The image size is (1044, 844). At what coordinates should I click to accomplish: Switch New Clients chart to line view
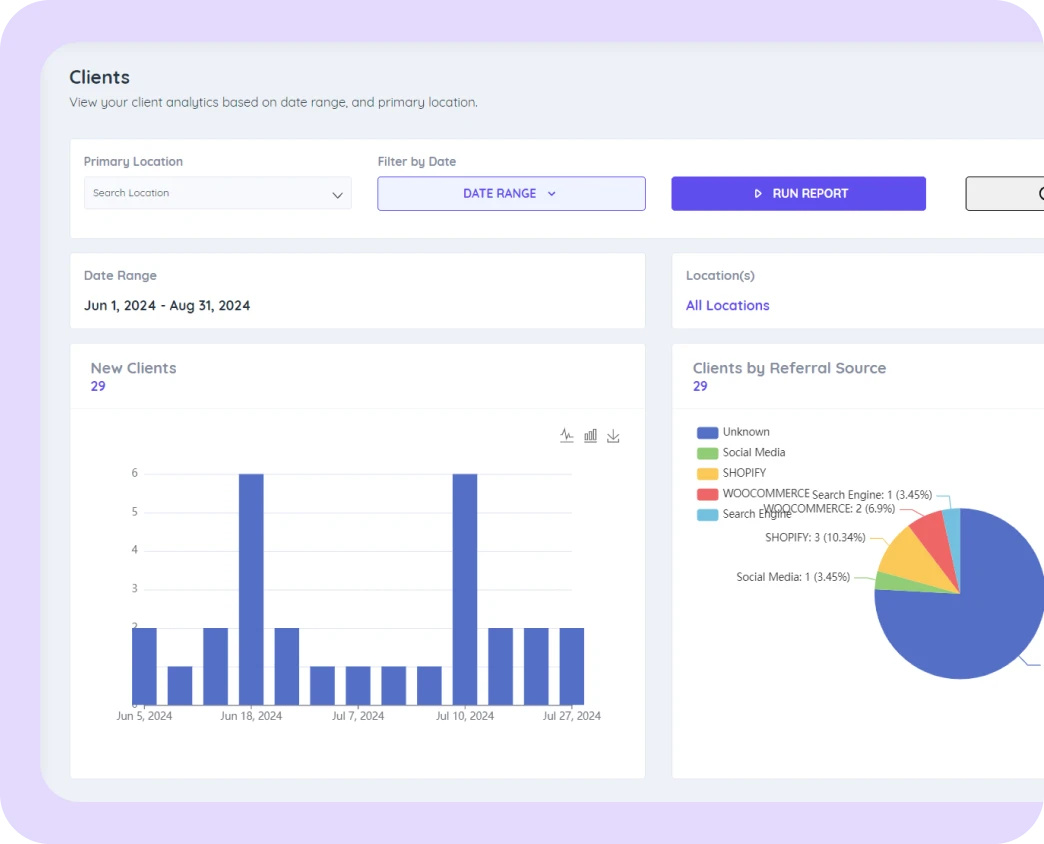click(567, 436)
